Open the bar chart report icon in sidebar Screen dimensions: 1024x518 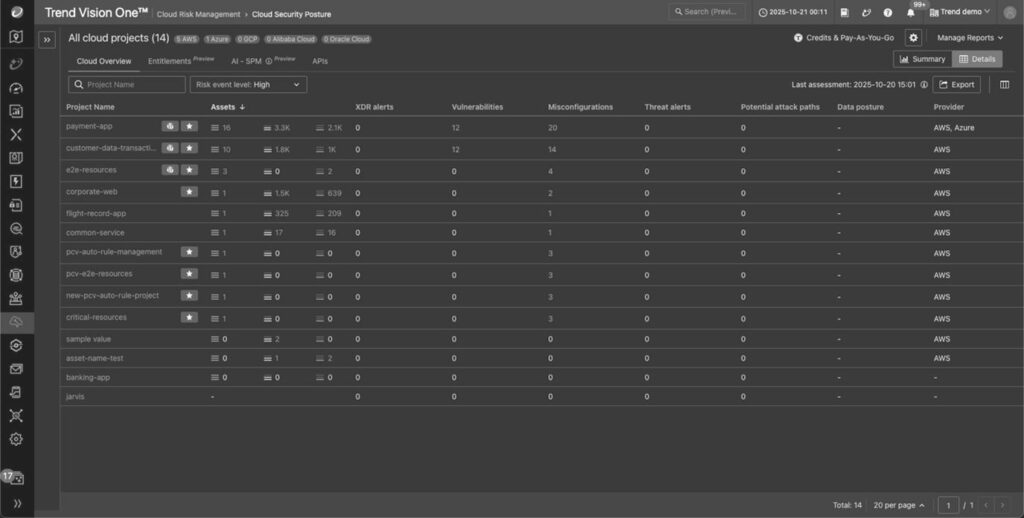tap(16, 112)
